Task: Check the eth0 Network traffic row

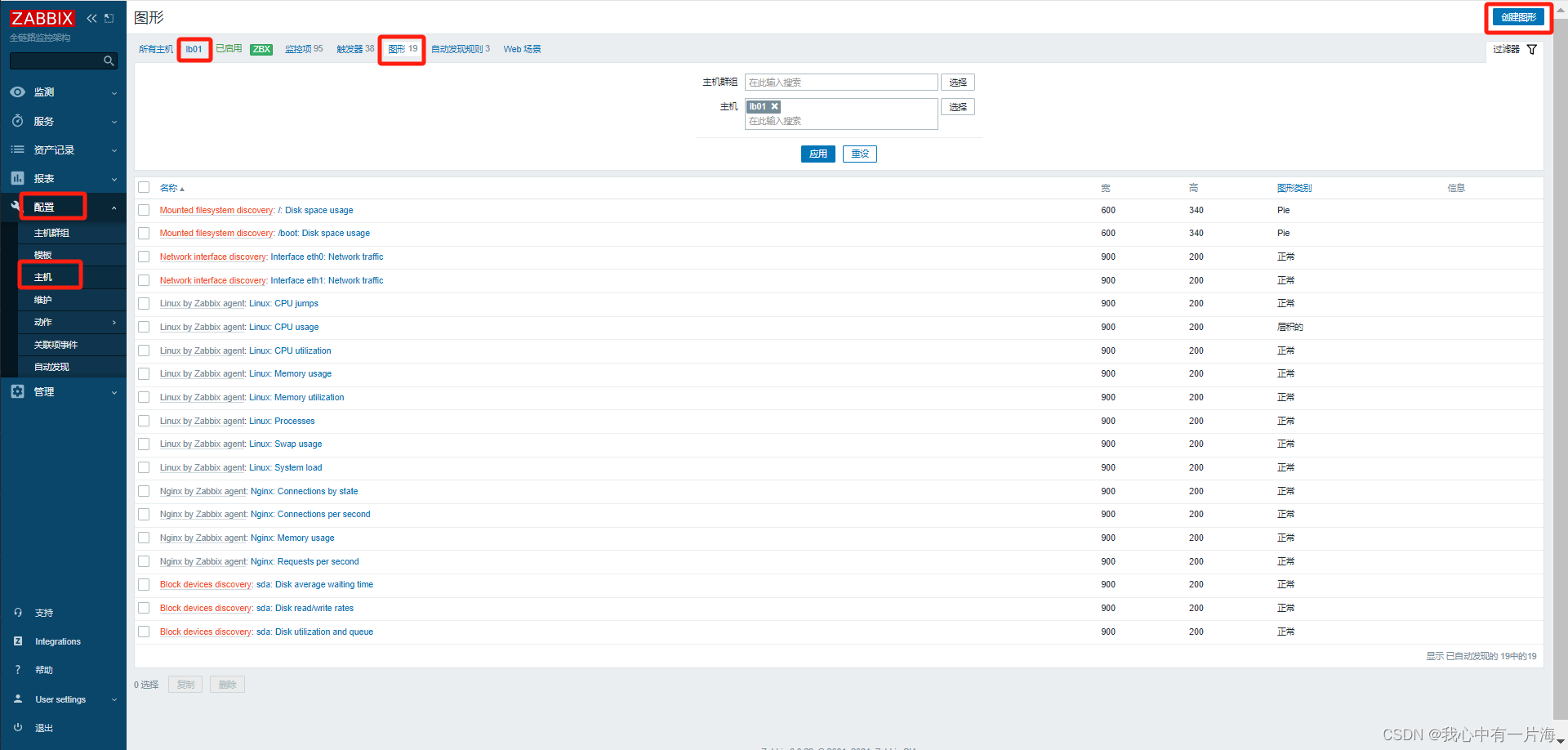Action: [x=144, y=257]
